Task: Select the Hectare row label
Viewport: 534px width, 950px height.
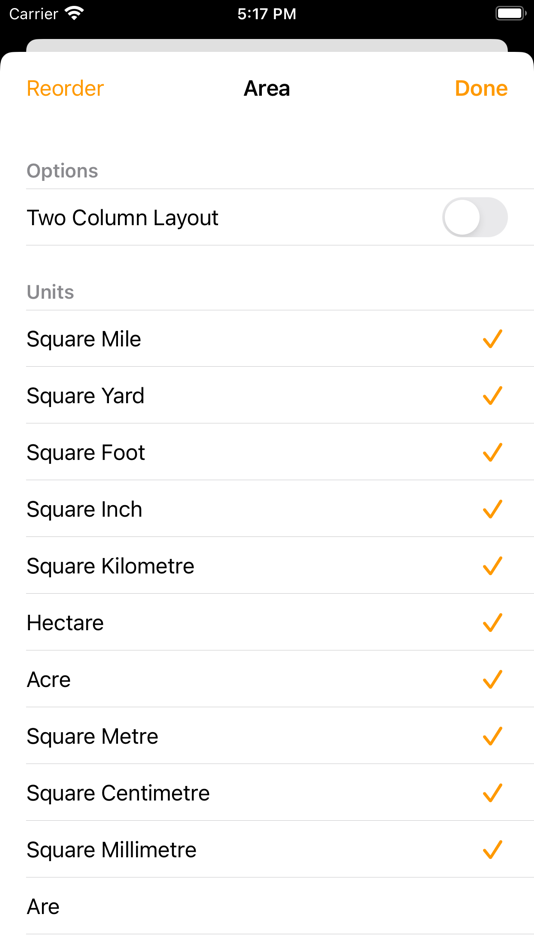Action: [x=65, y=623]
